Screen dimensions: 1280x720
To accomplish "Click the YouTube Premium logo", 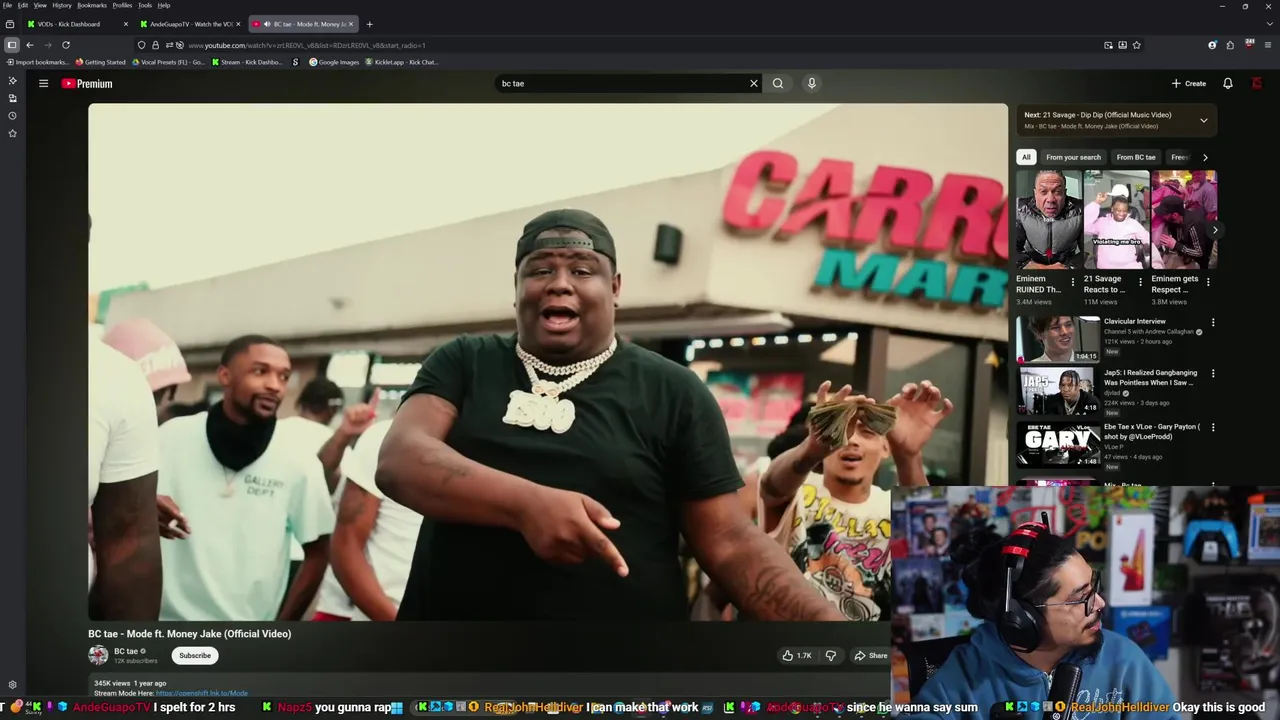I will 87,83.
